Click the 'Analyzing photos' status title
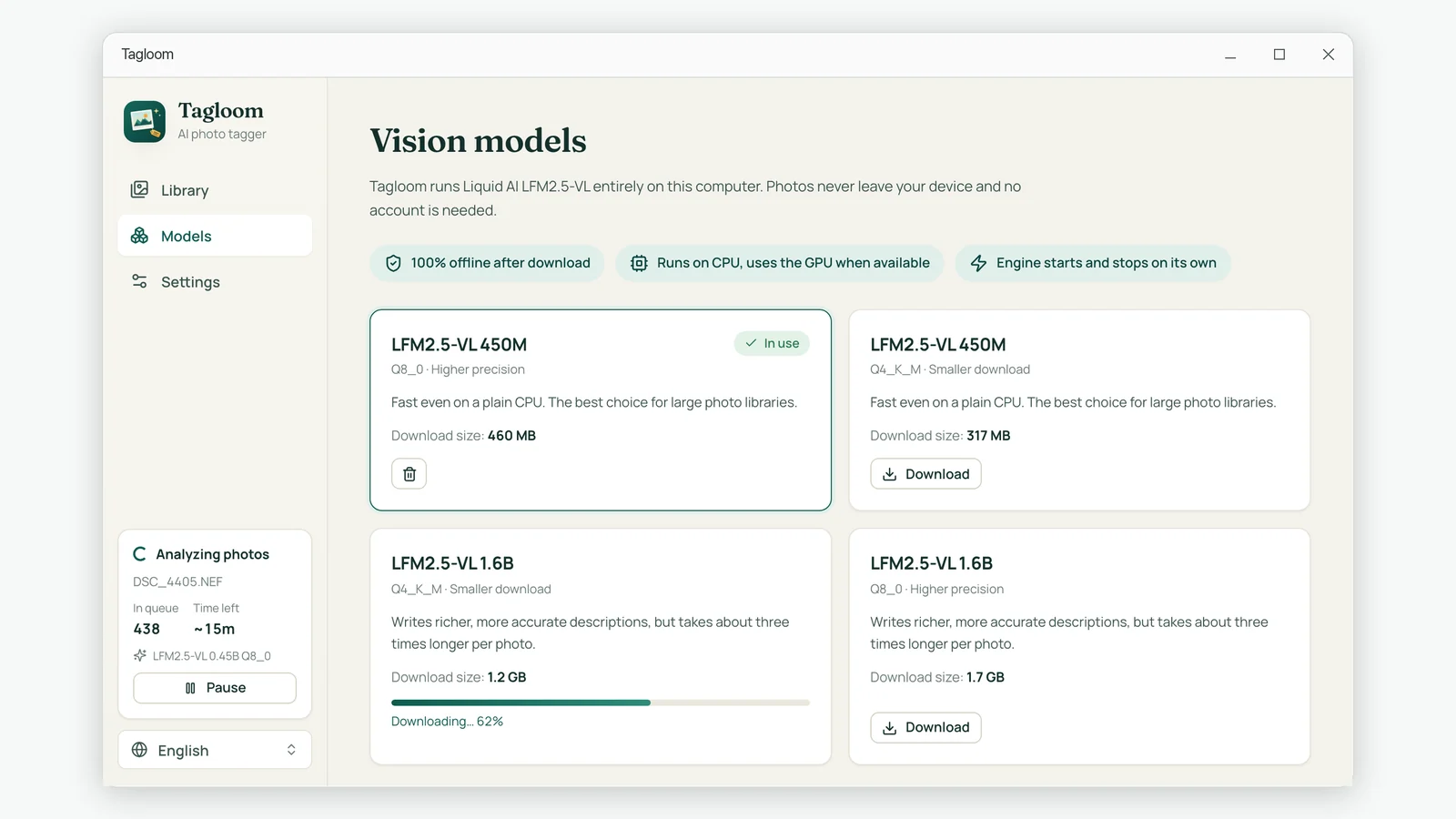Image resolution: width=1456 pixels, height=819 pixels. pos(212,554)
